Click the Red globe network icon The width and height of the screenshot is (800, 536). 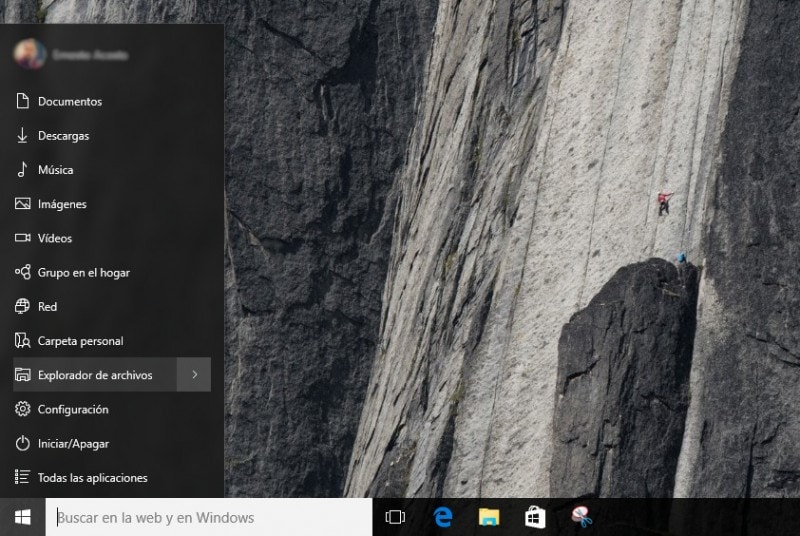tap(22, 306)
